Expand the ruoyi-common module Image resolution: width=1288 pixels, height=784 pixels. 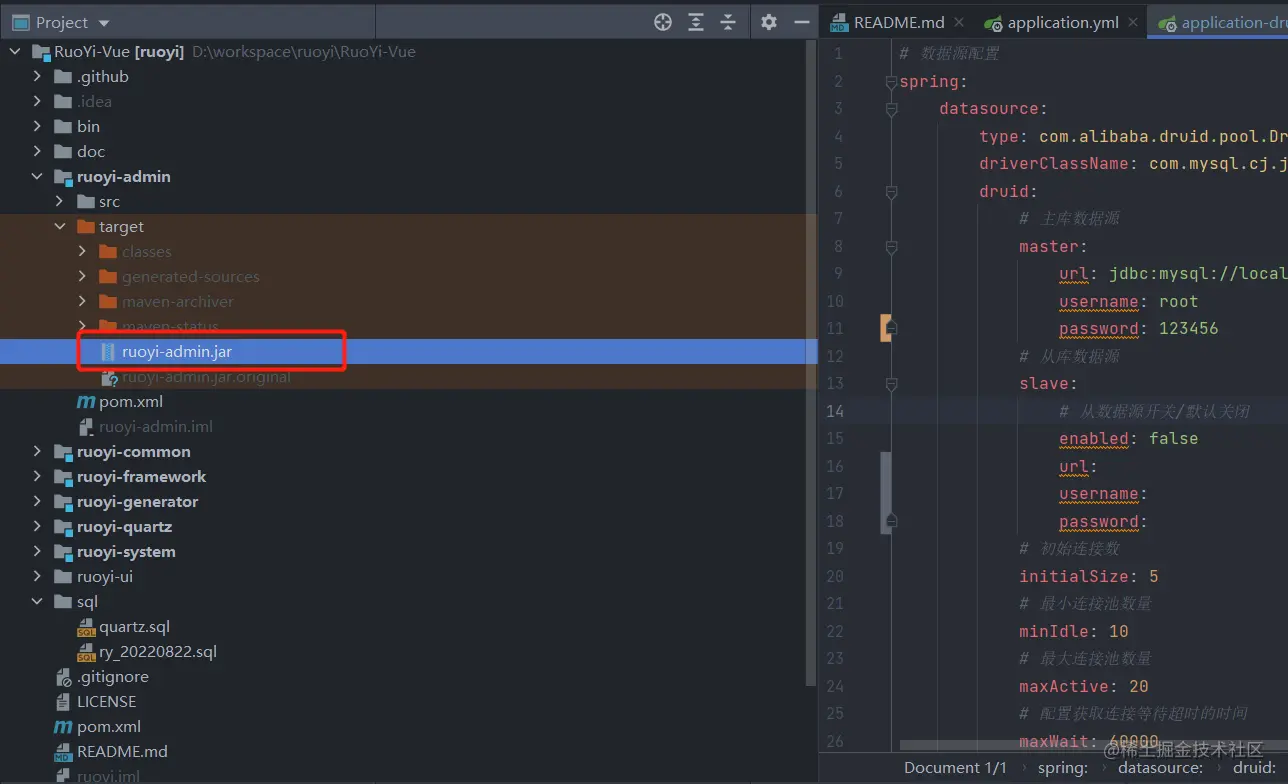pos(37,452)
